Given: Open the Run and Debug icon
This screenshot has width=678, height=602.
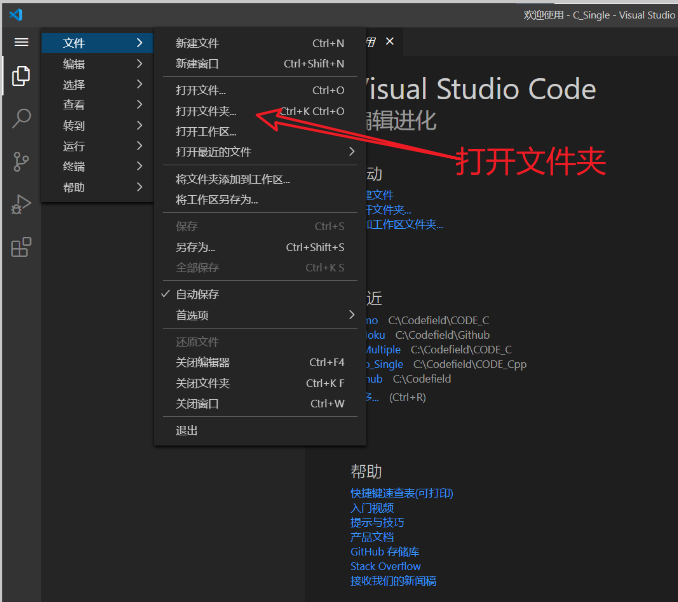Looking at the screenshot, I should tap(21, 204).
